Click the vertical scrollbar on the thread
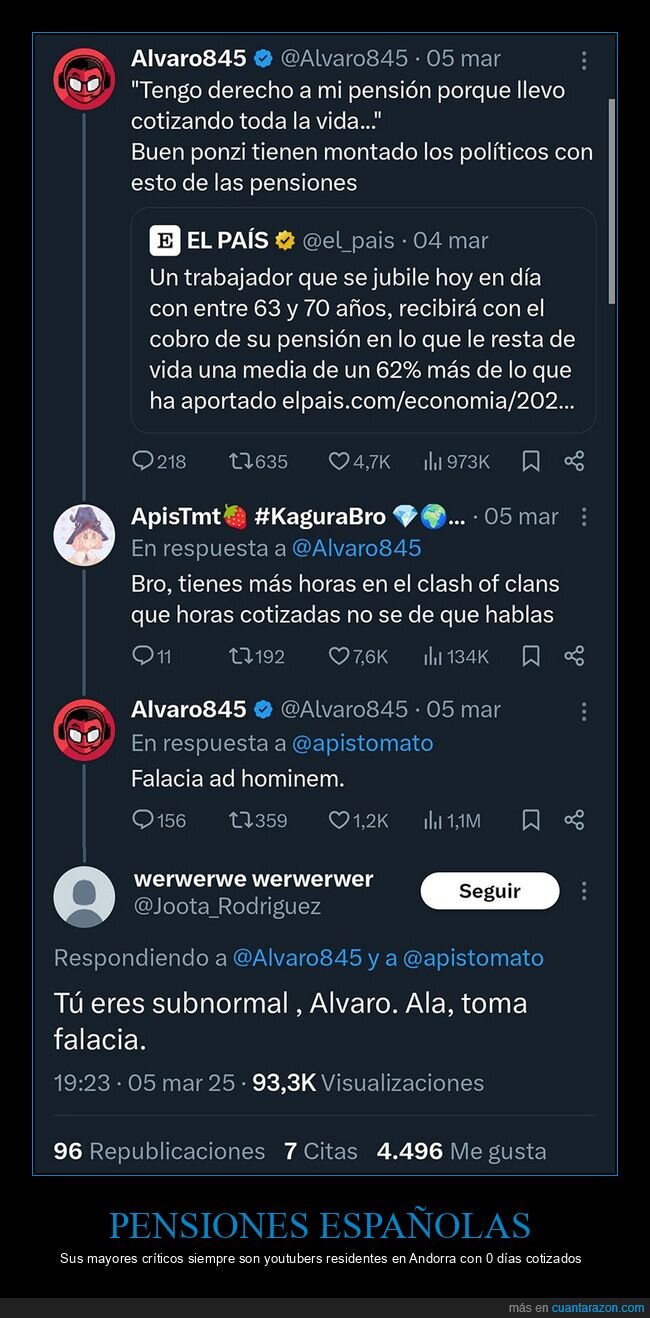 click(x=612, y=200)
